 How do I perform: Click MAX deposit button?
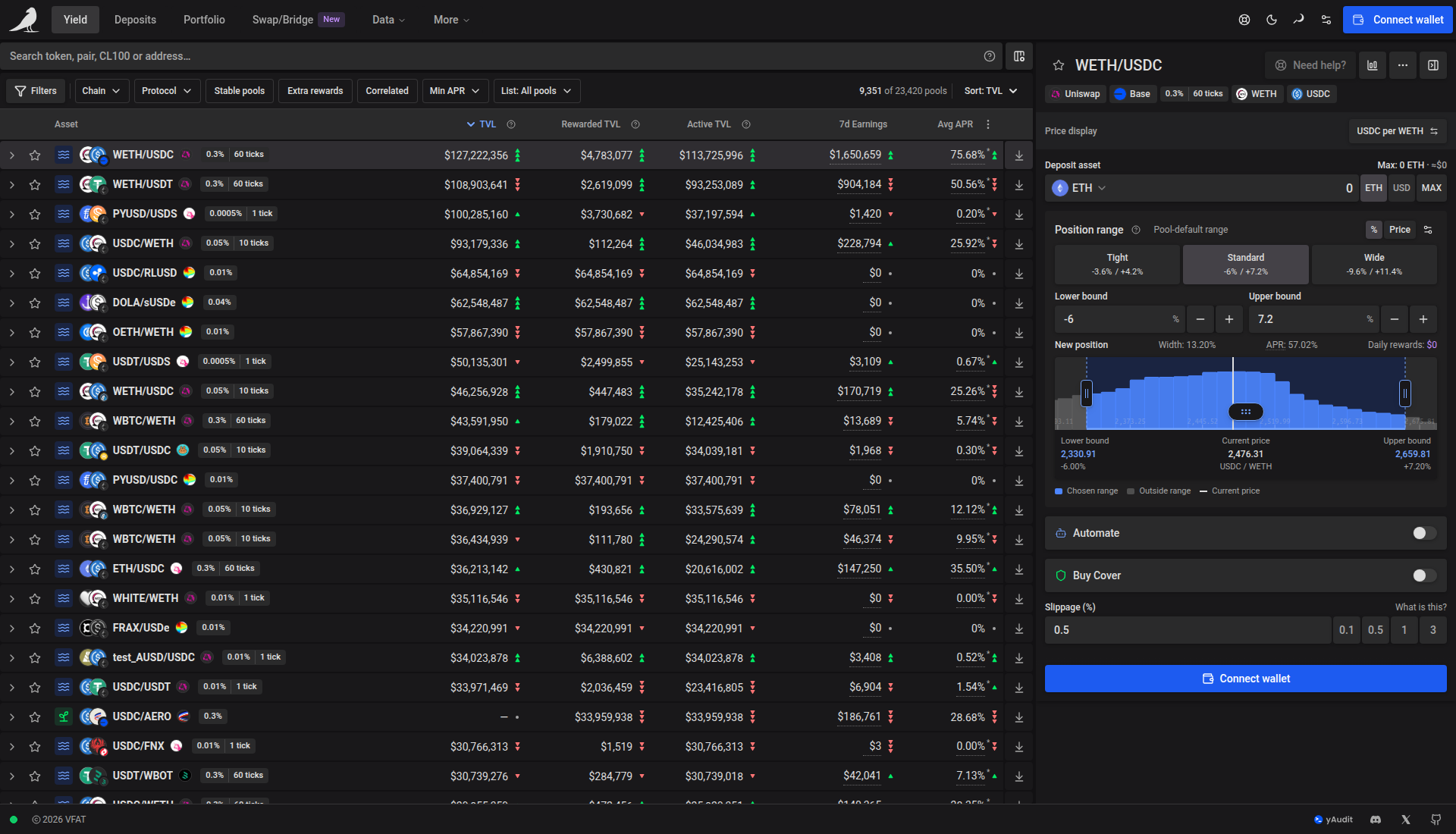1431,188
